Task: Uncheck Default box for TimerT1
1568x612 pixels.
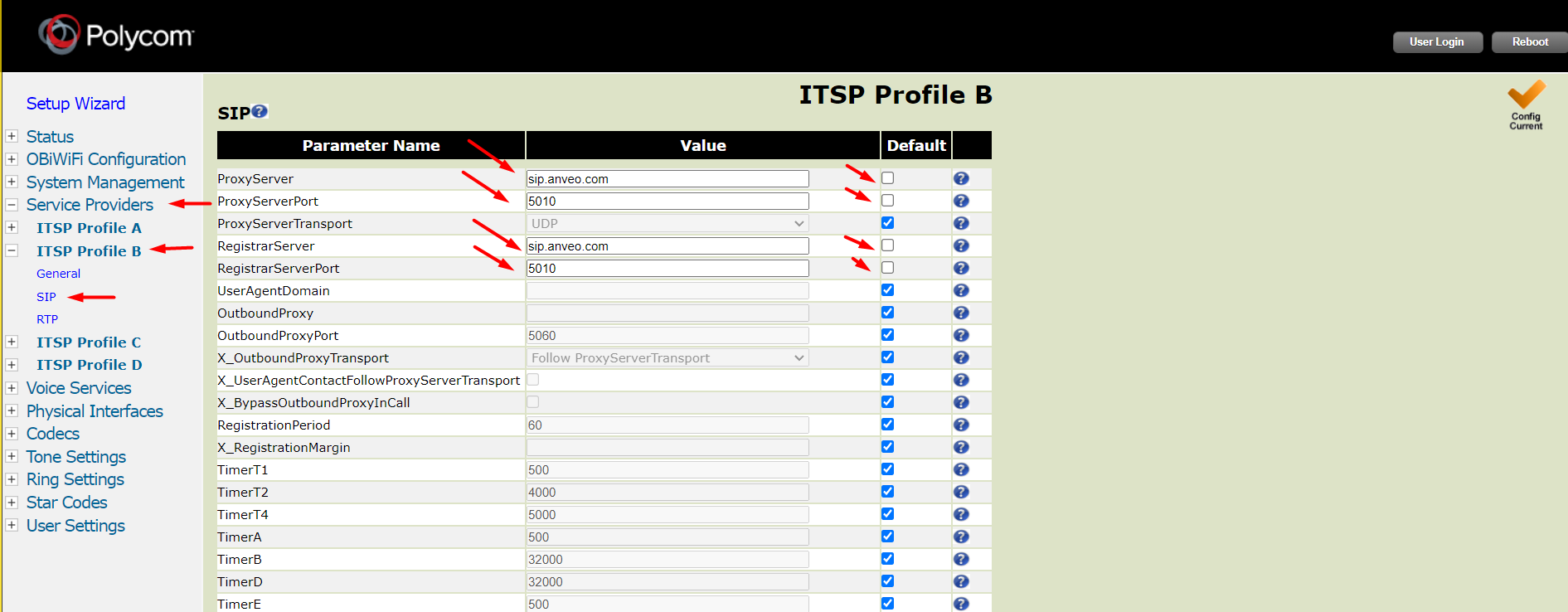Action: [887, 469]
